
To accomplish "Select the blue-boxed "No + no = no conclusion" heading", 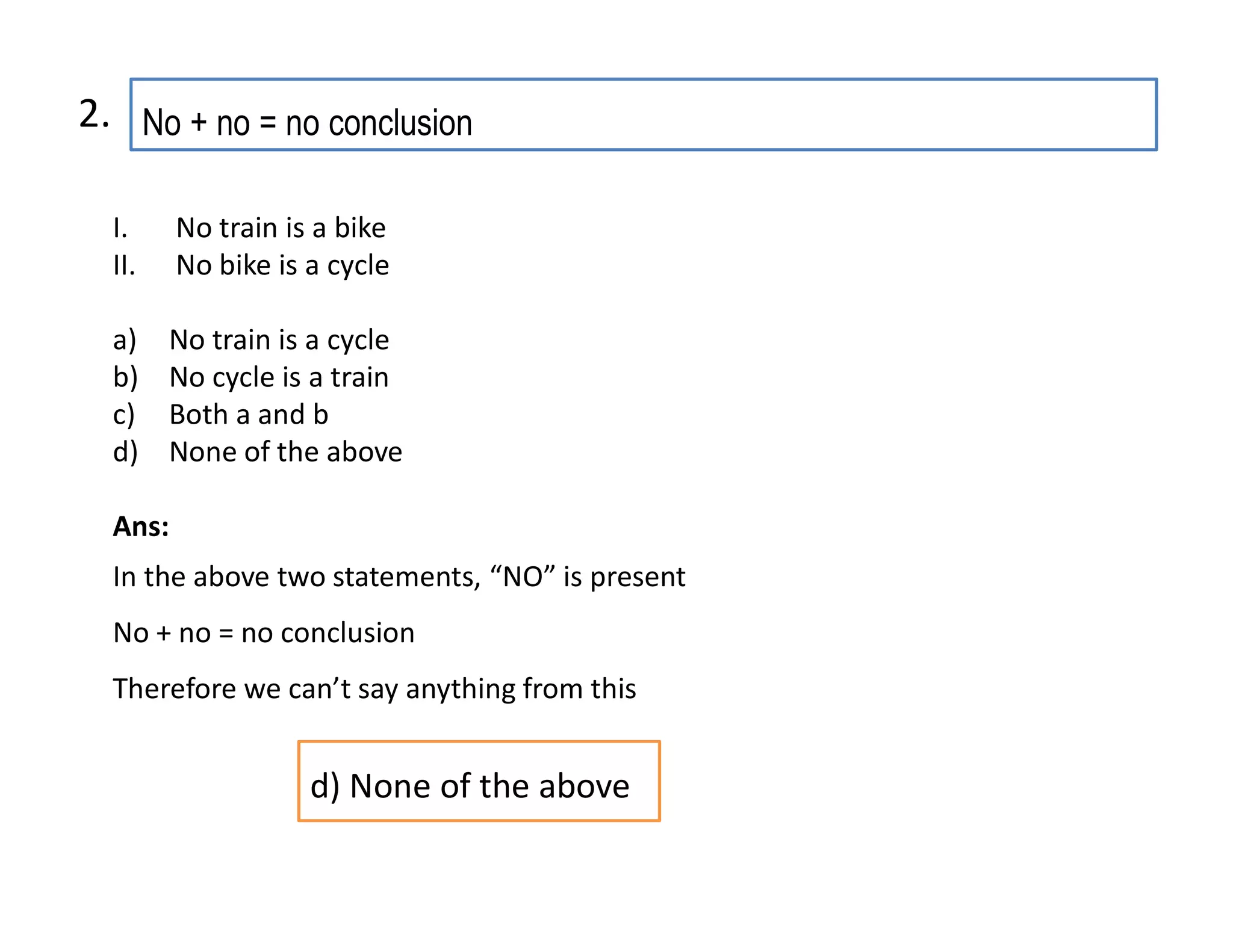I will 307,123.
